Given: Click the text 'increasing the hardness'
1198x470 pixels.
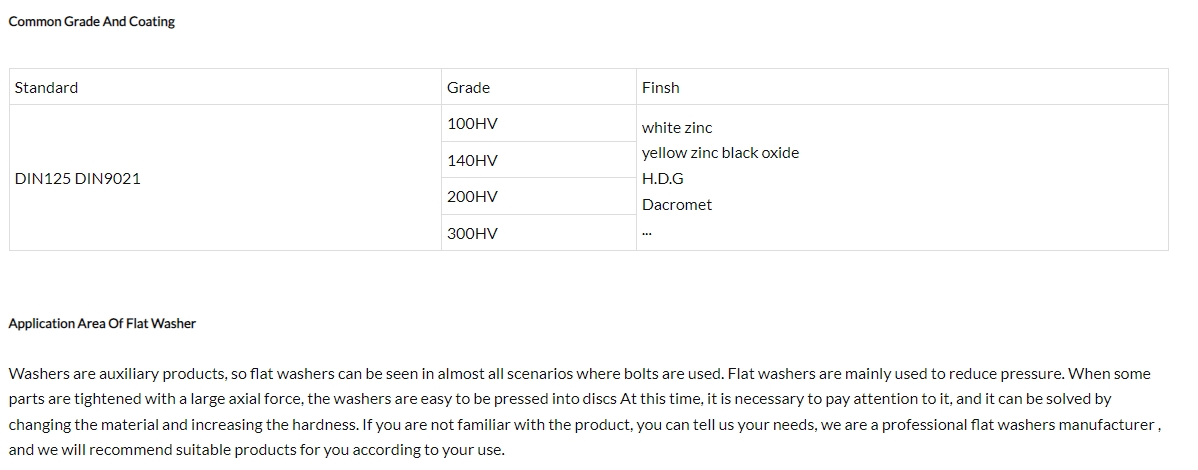Looking at the screenshot, I should click(274, 425).
